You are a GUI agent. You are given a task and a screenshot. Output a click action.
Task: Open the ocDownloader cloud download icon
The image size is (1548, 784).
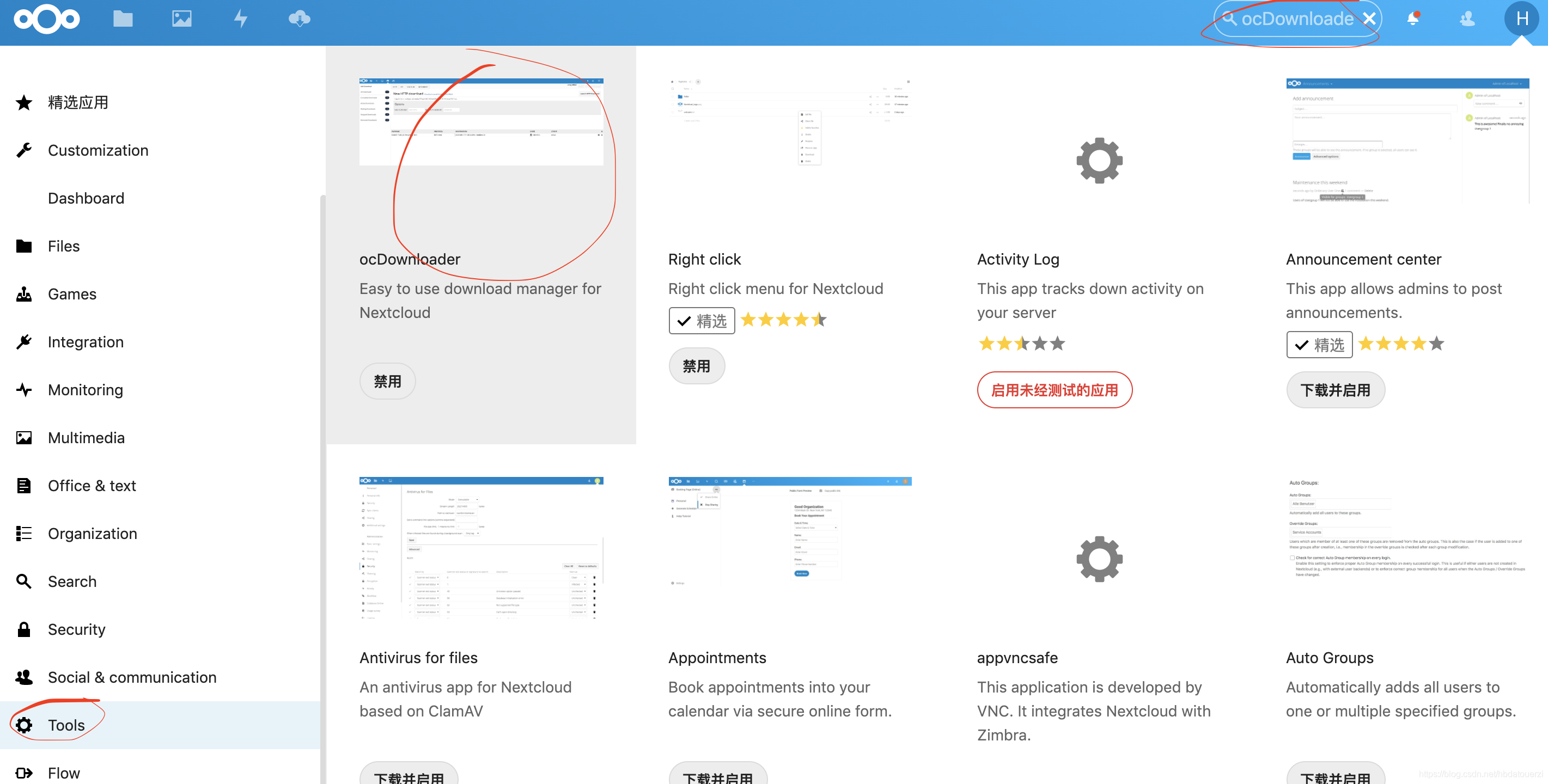[299, 19]
